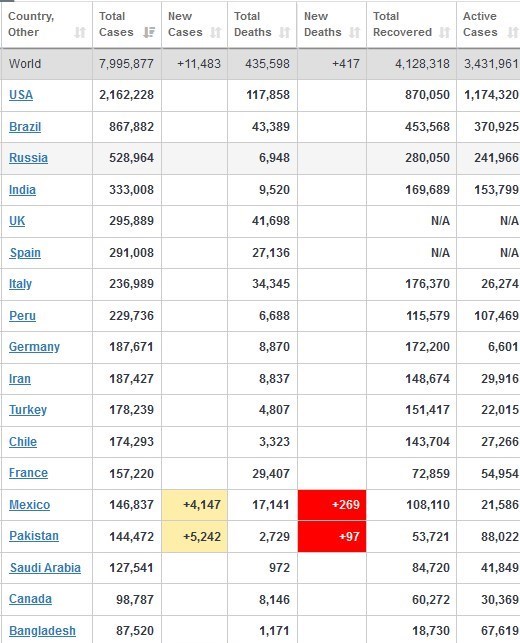
Task: Click Mexico's yellow +4,147 new cases cell
Action: click(x=194, y=505)
